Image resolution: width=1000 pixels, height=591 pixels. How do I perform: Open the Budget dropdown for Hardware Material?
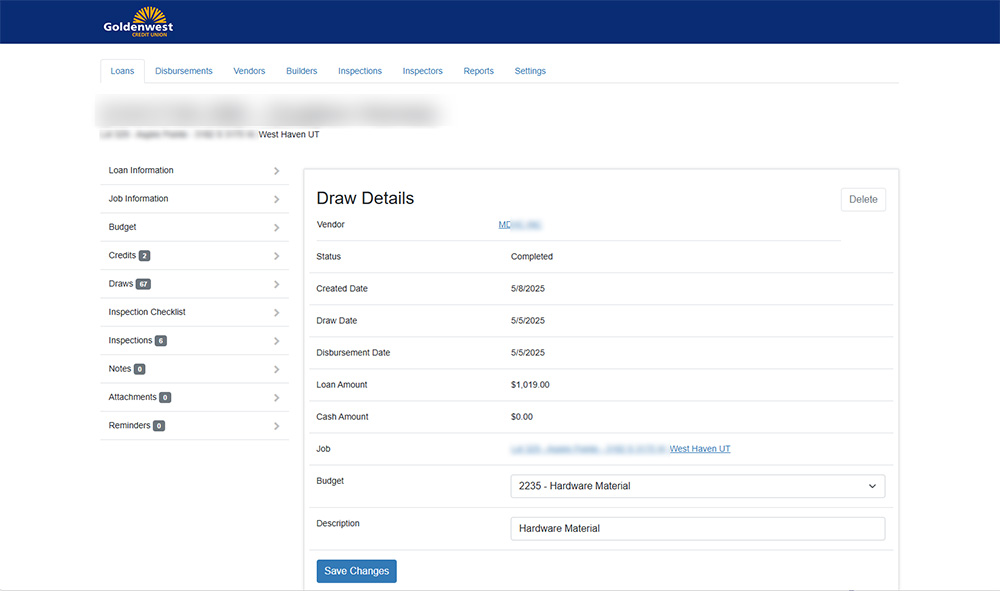pyautogui.click(x=697, y=486)
